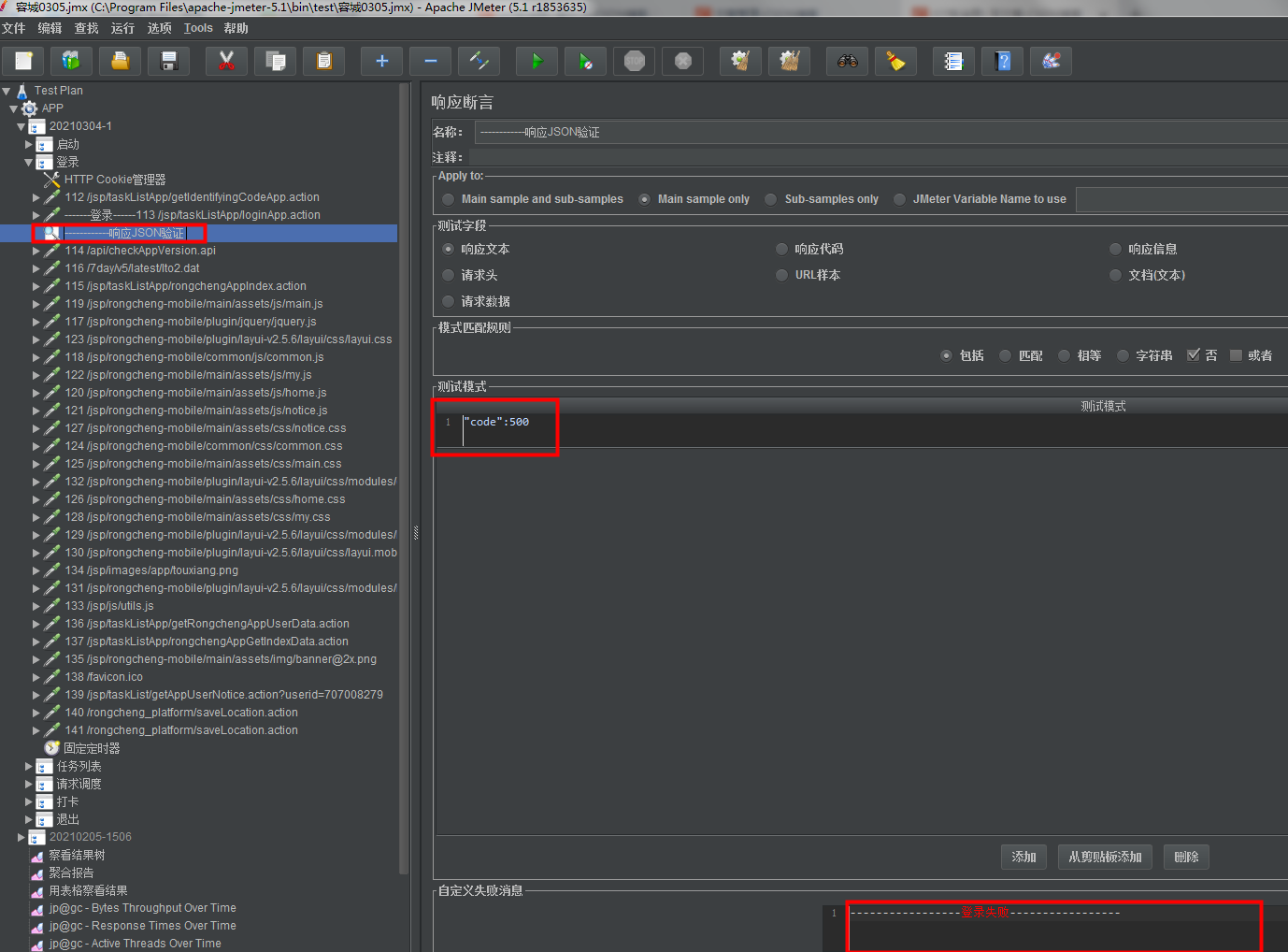
Task: Open the 文件 menu
Action: click(x=14, y=28)
